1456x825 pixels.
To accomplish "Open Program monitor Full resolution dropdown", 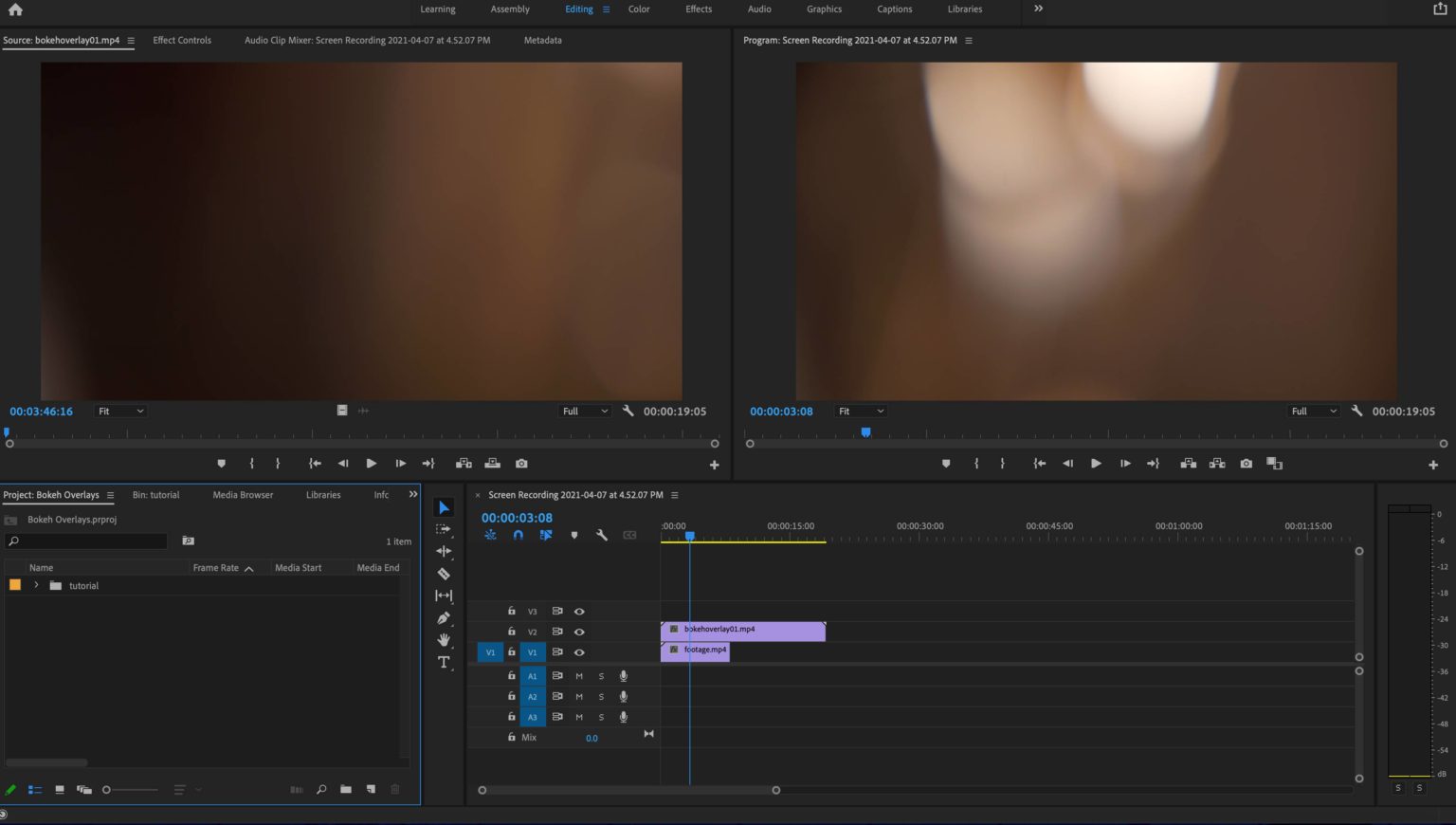I will [1313, 412].
